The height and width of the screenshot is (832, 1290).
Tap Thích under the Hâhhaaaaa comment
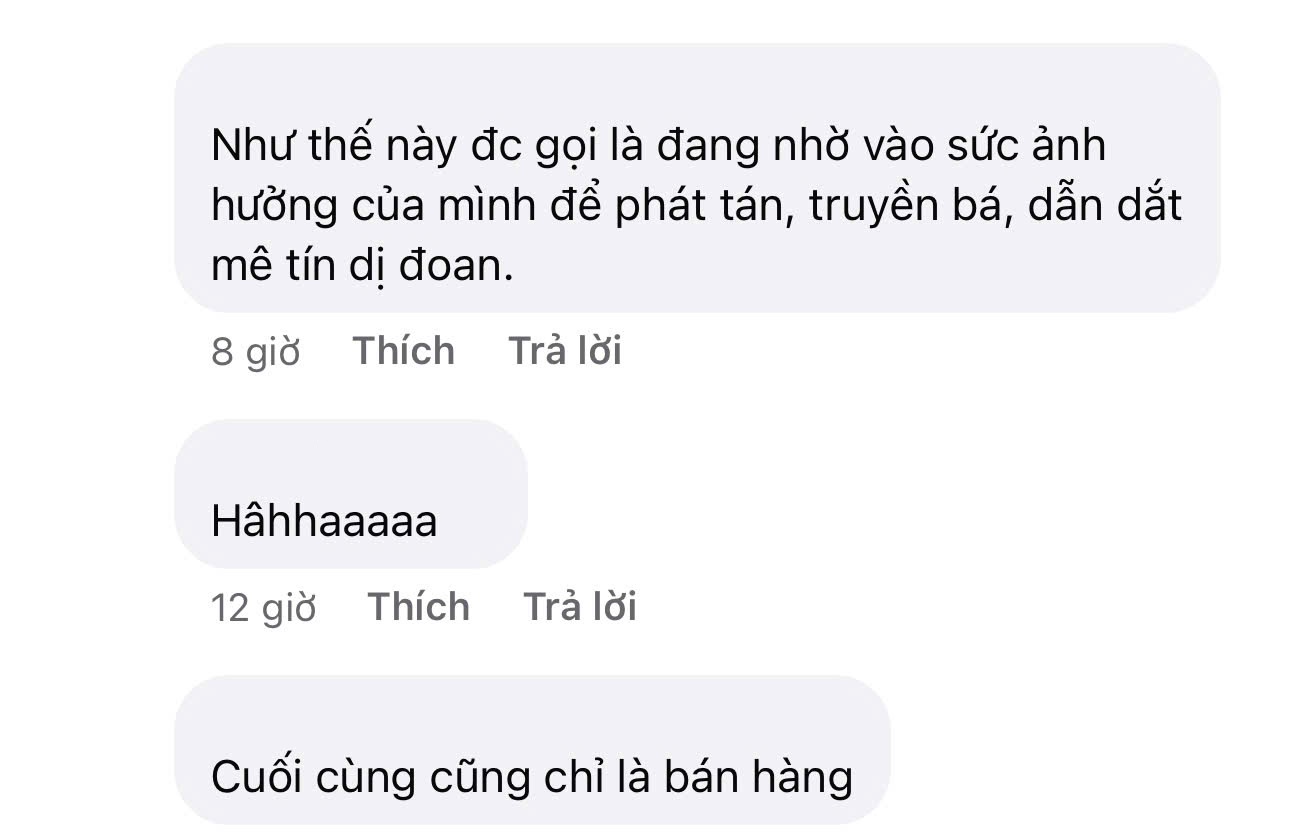418,607
